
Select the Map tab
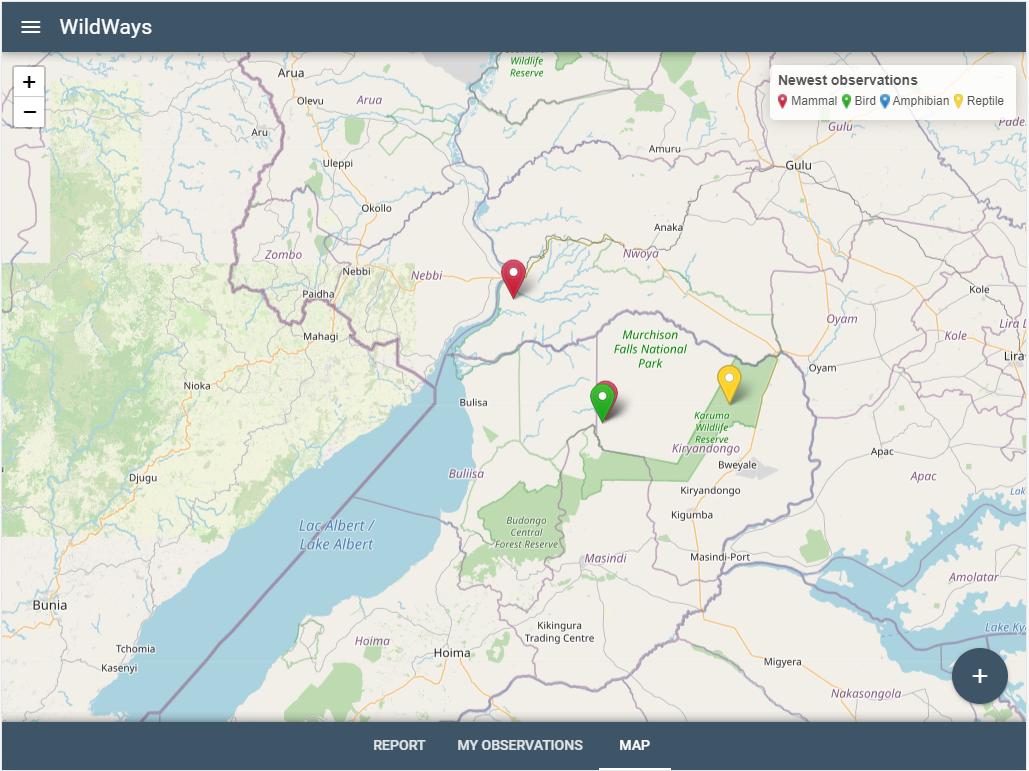point(634,745)
